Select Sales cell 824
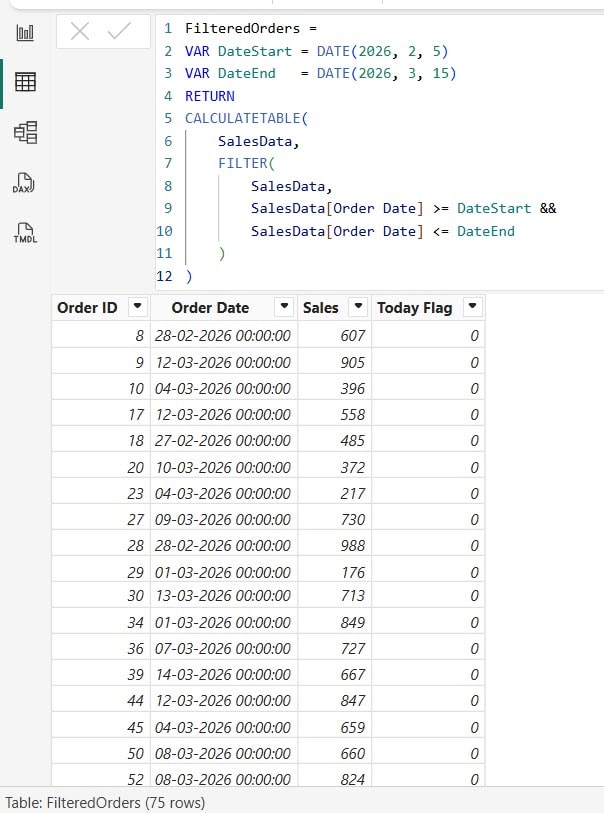The width and height of the screenshot is (604, 813). [334, 777]
